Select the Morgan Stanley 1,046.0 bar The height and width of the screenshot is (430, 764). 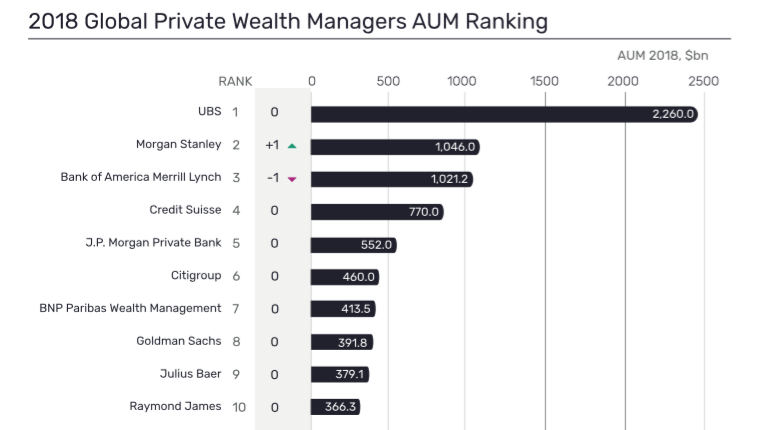coord(395,147)
